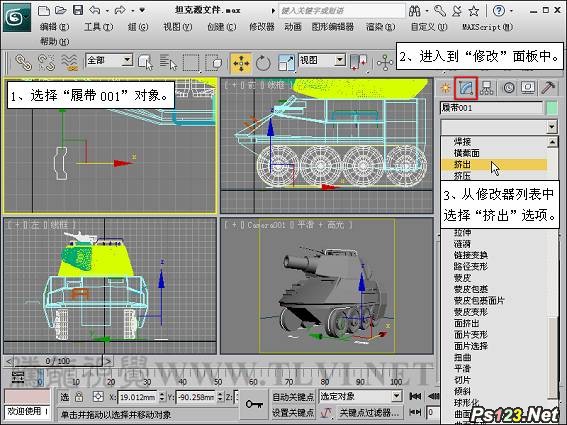This screenshot has height=425, width=567.
Task: Click the Favorites star icon
Action: click(x=474, y=11)
